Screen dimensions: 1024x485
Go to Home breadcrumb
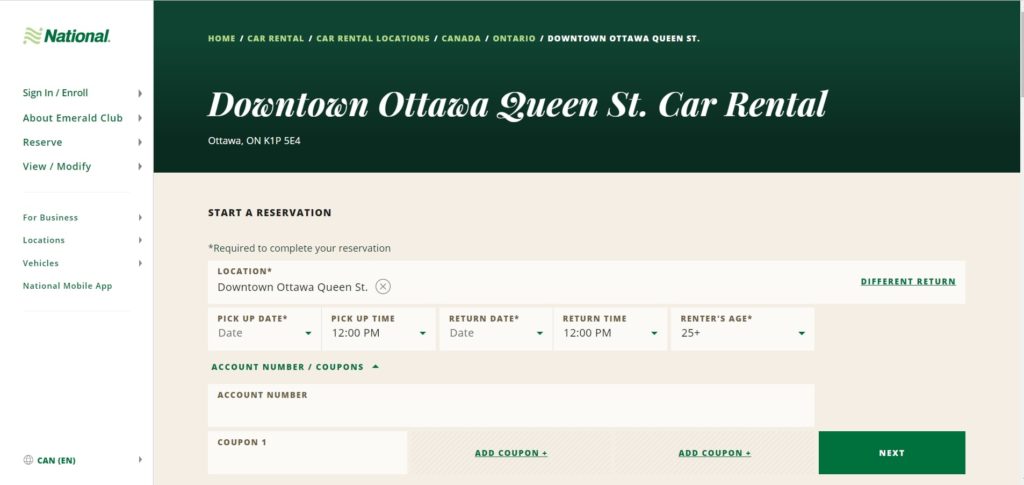click(221, 39)
